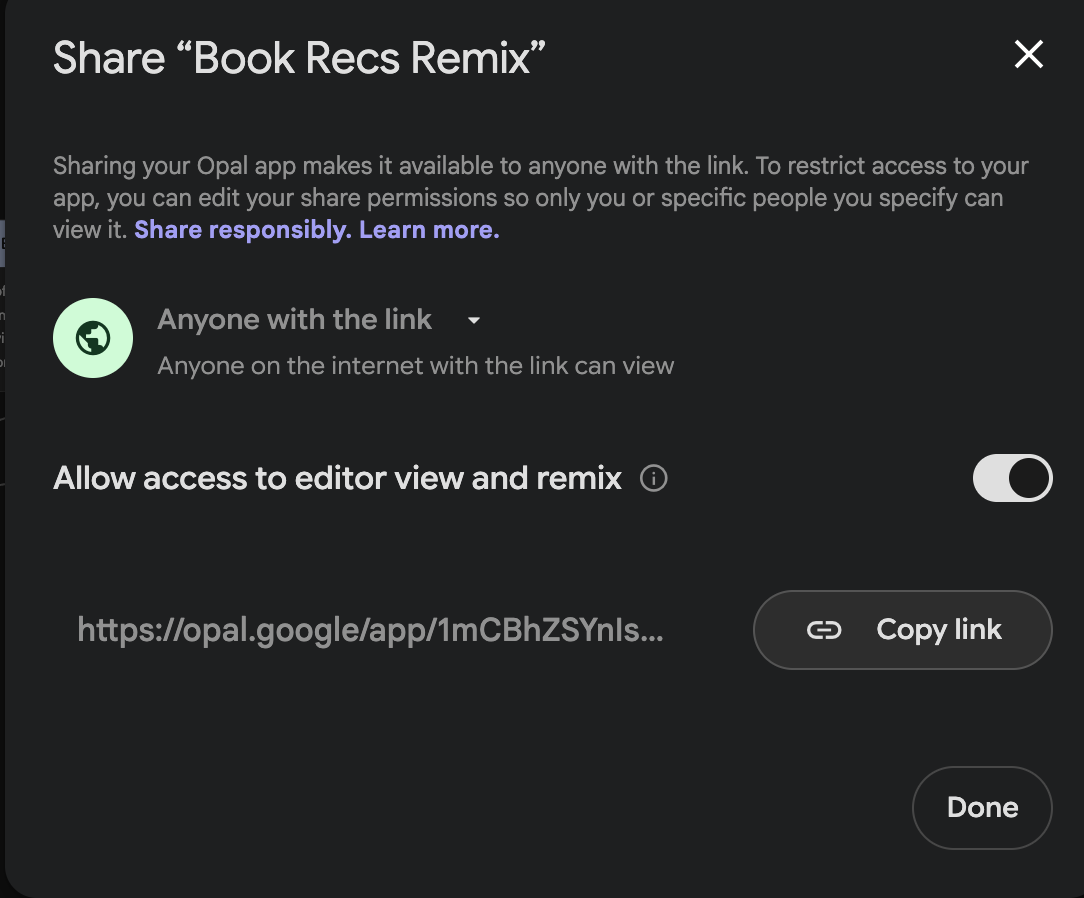Select the opal.google app URL field

point(370,630)
